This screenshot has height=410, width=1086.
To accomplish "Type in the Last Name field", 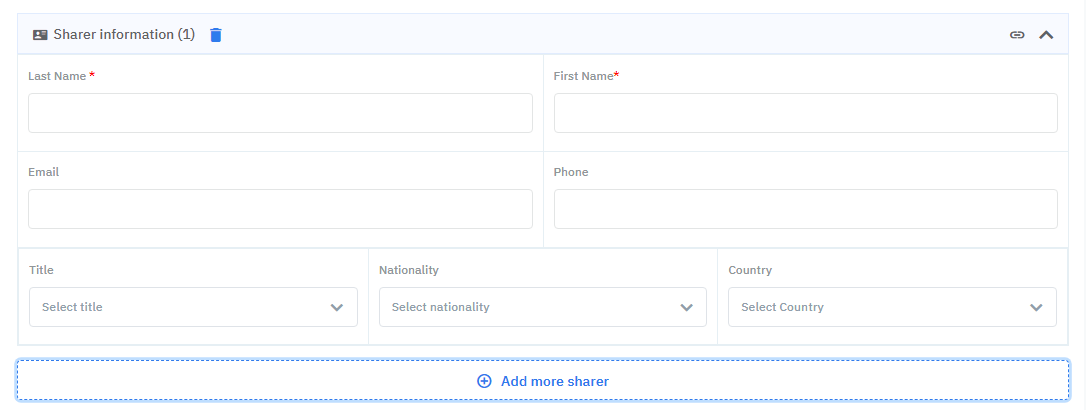I will pos(280,113).
